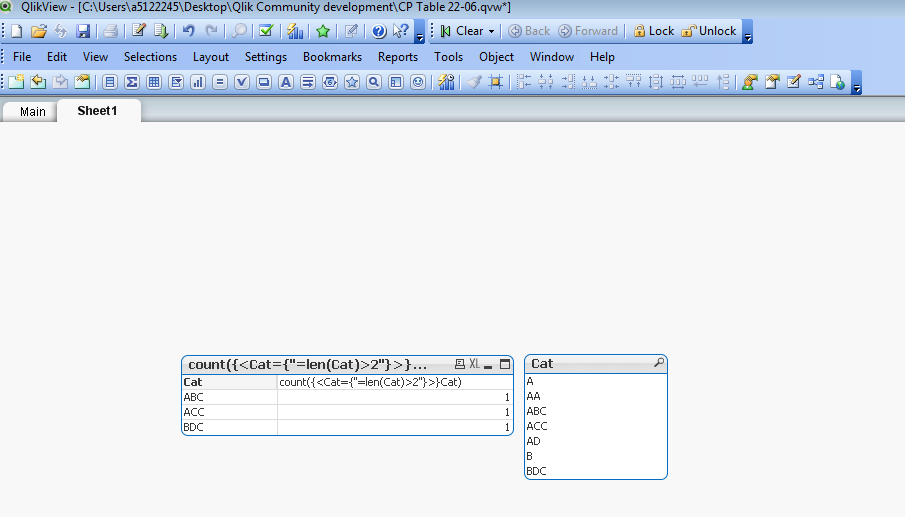Create a List Box object icon
The height and width of the screenshot is (517, 905).
[110, 82]
